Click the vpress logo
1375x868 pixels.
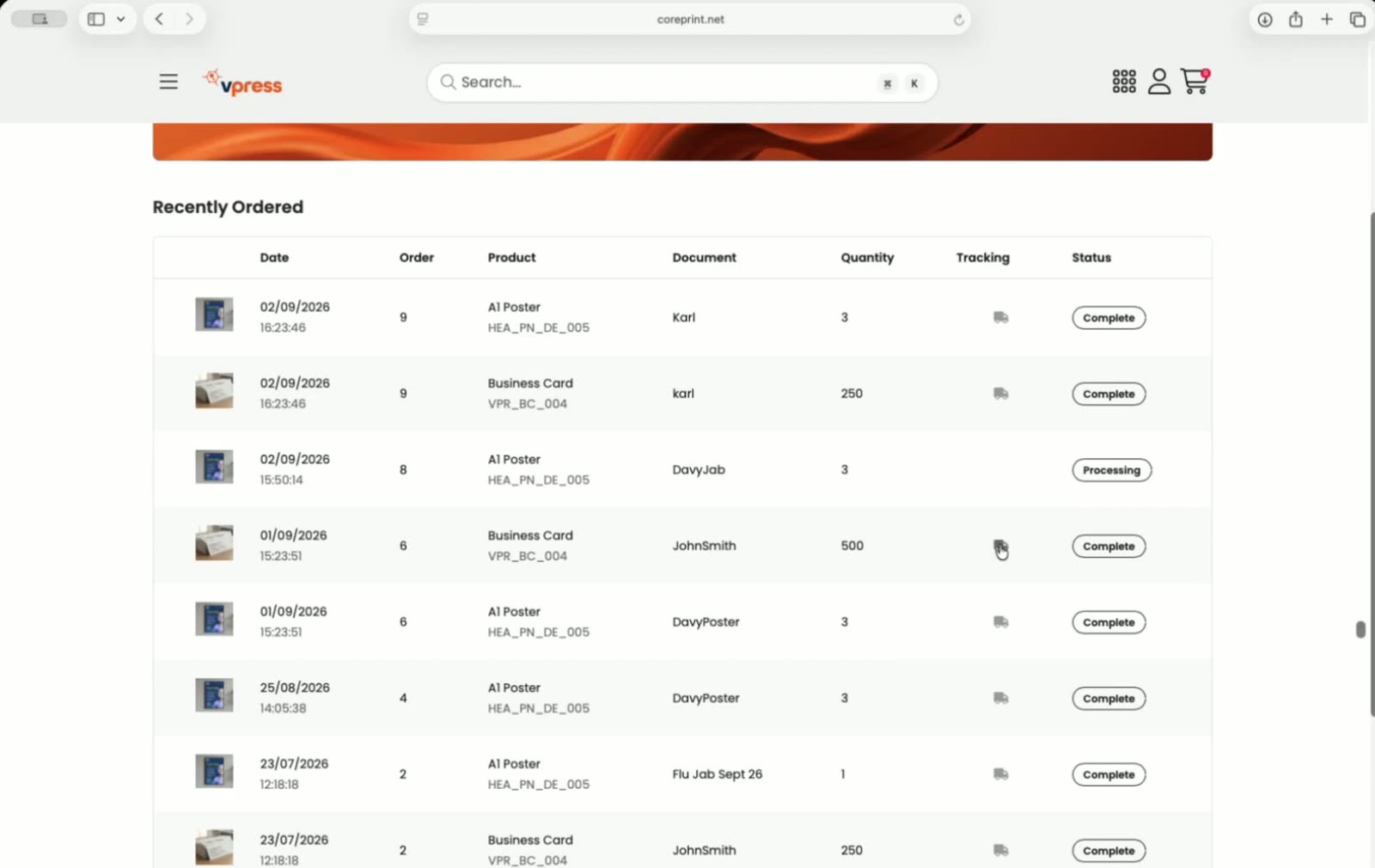242,83
